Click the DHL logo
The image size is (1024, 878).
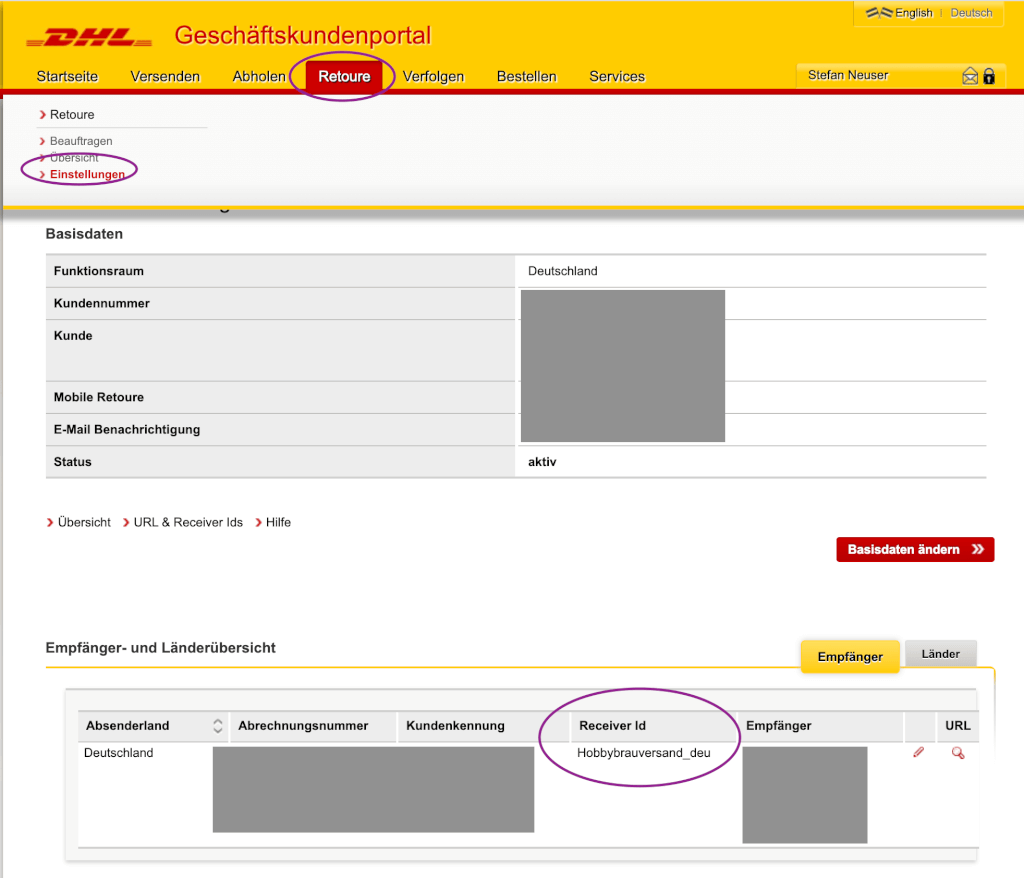89,37
